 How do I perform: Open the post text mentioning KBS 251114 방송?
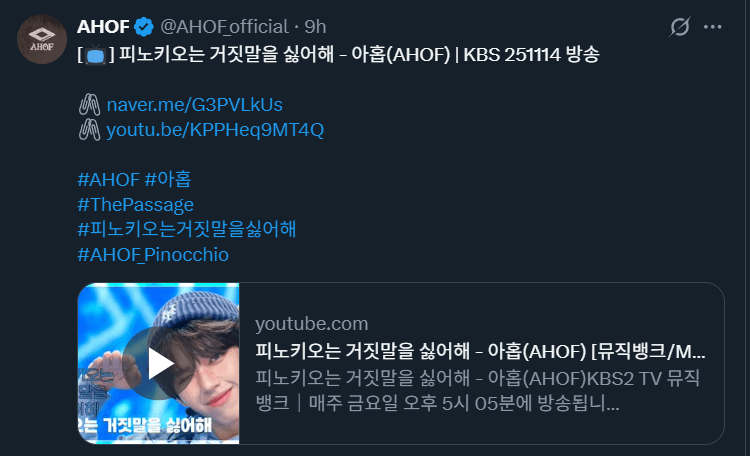[338, 55]
